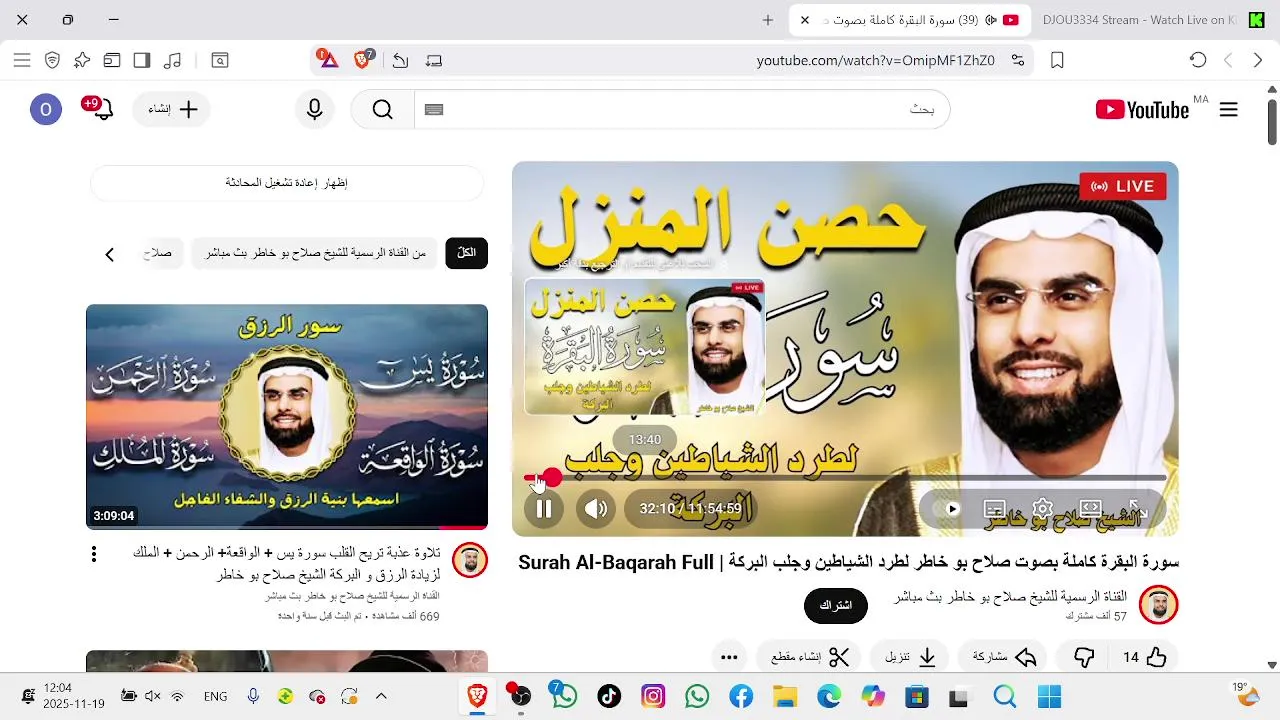
Task: Select the partially visible صلاح filter chip
Action: (159, 253)
